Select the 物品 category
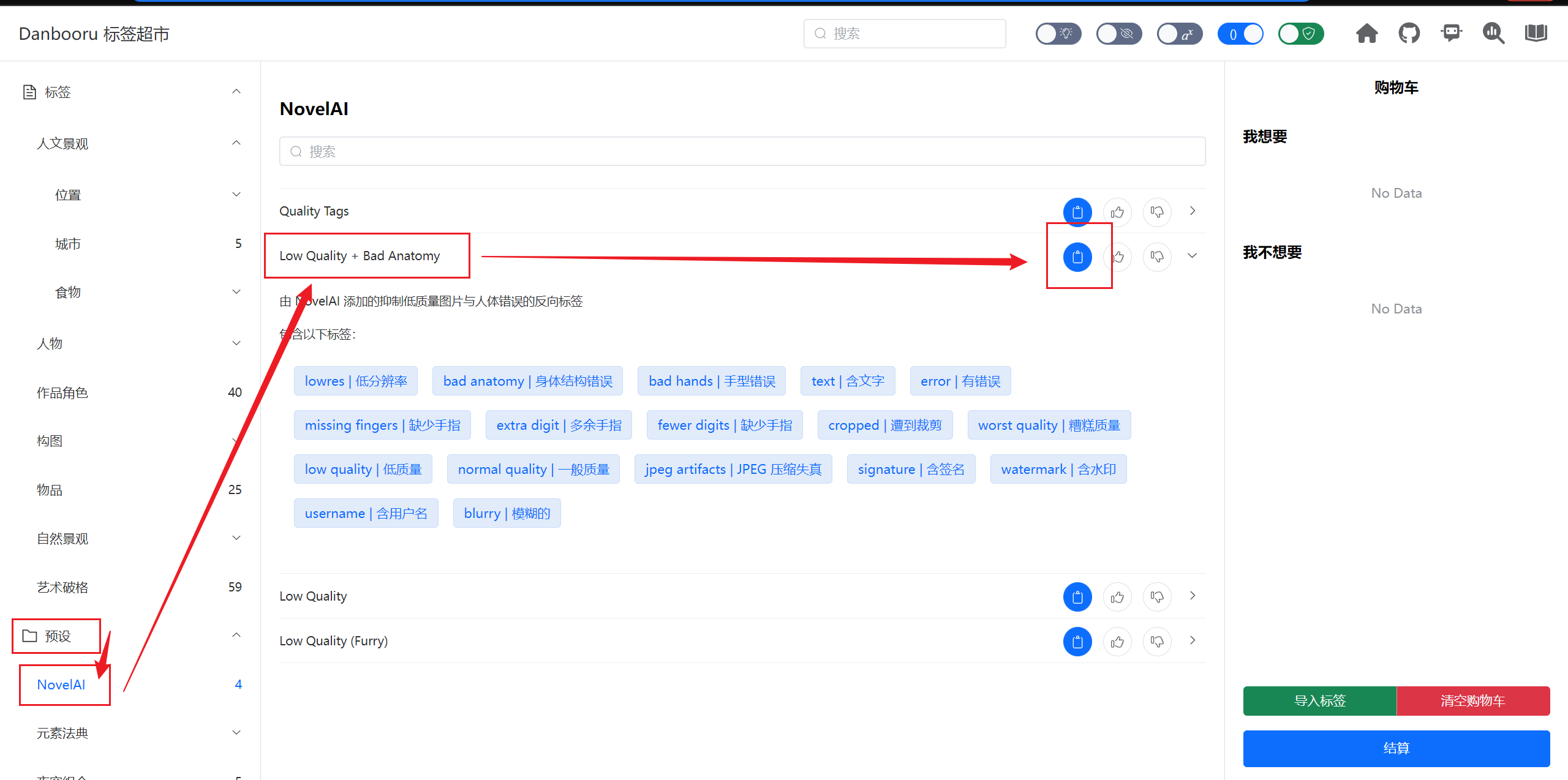Image resolution: width=1568 pixels, height=780 pixels. (x=130, y=490)
